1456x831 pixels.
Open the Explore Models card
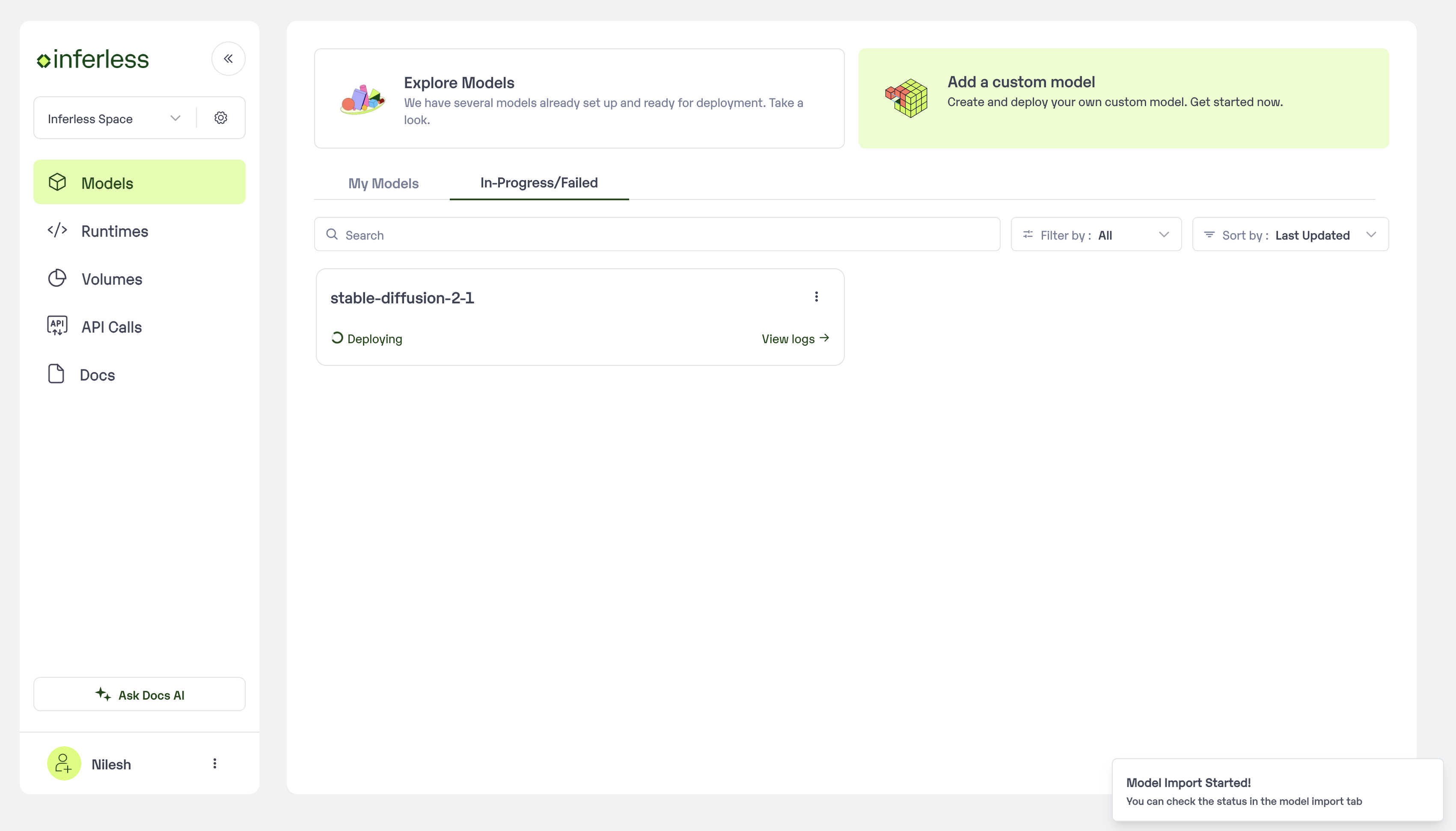point(579,98)
